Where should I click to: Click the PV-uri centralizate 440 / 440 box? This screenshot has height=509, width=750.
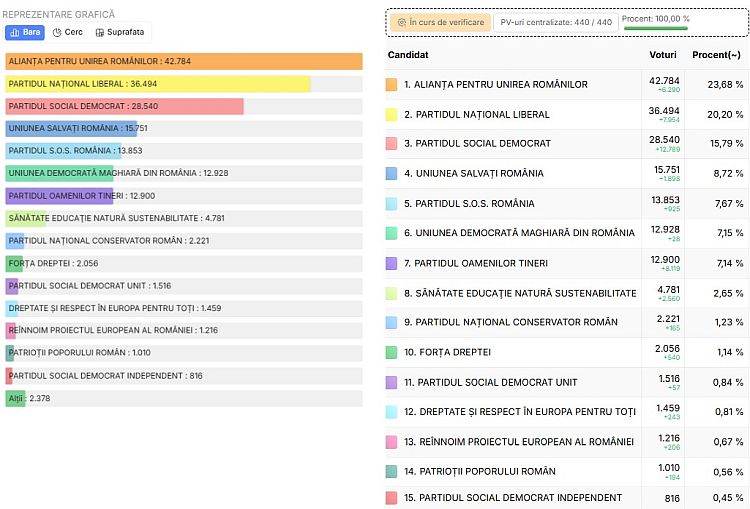point(556,22)
